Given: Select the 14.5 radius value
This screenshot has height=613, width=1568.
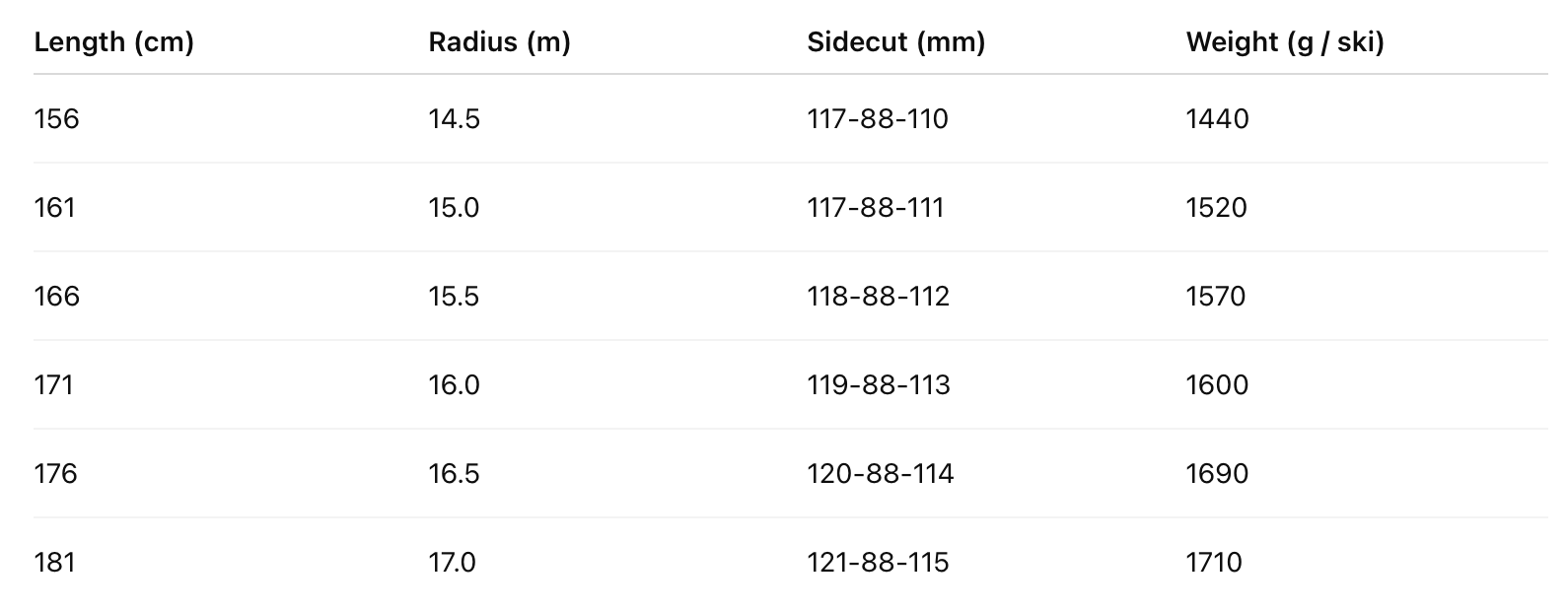Looking at the screenshot, I should (x=454, y=119).
